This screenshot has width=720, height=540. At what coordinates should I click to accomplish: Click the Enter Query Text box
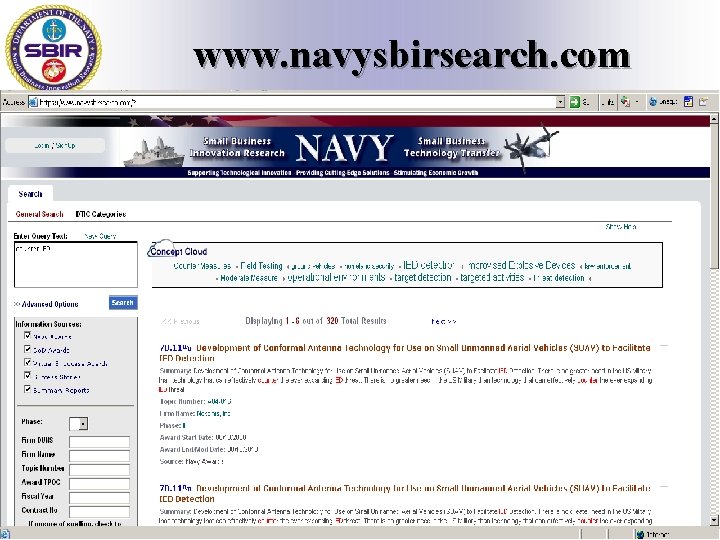(76, 264)
